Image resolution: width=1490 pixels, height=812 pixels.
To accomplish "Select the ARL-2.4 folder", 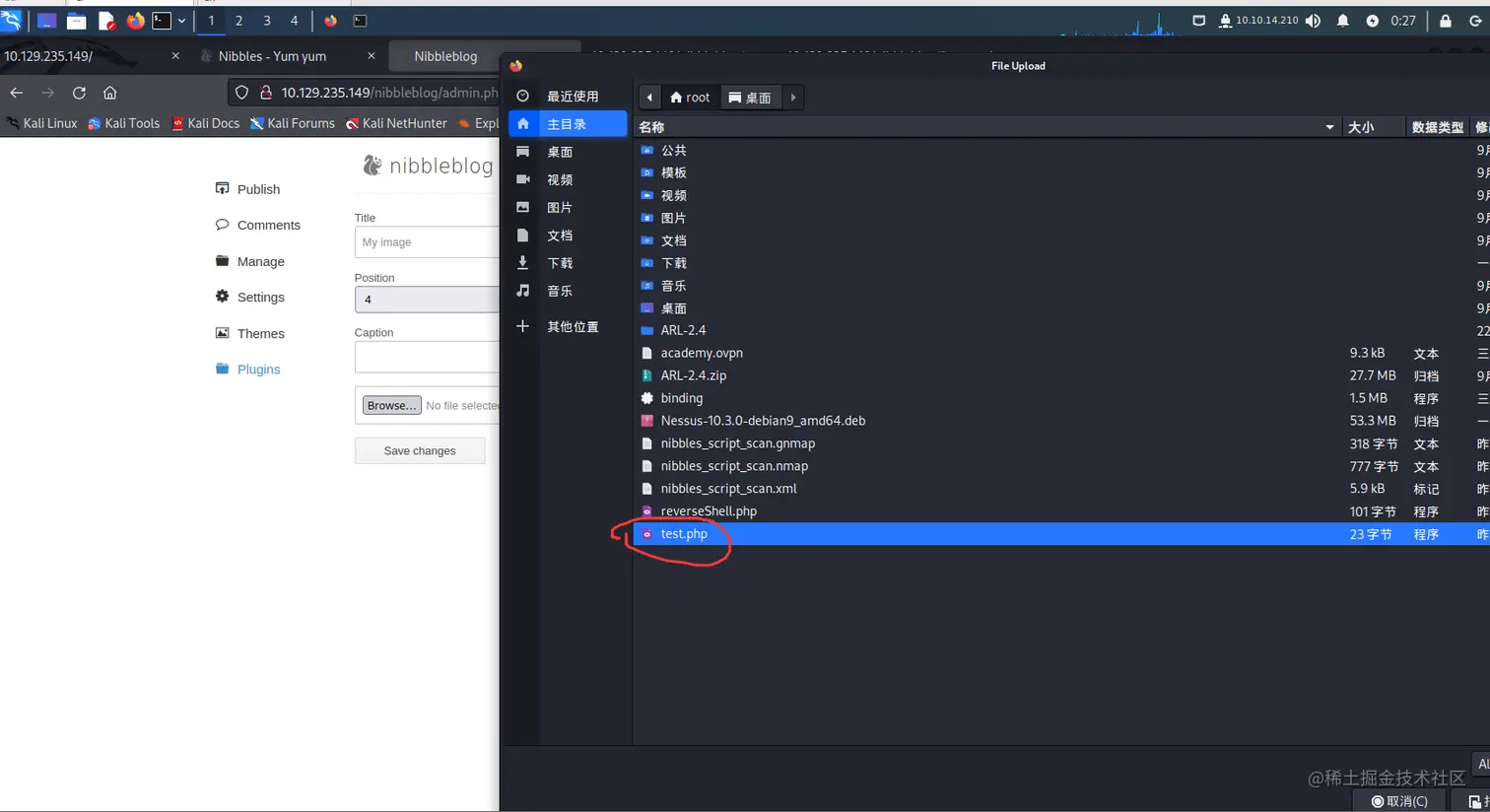I will tap(1061, 330).
